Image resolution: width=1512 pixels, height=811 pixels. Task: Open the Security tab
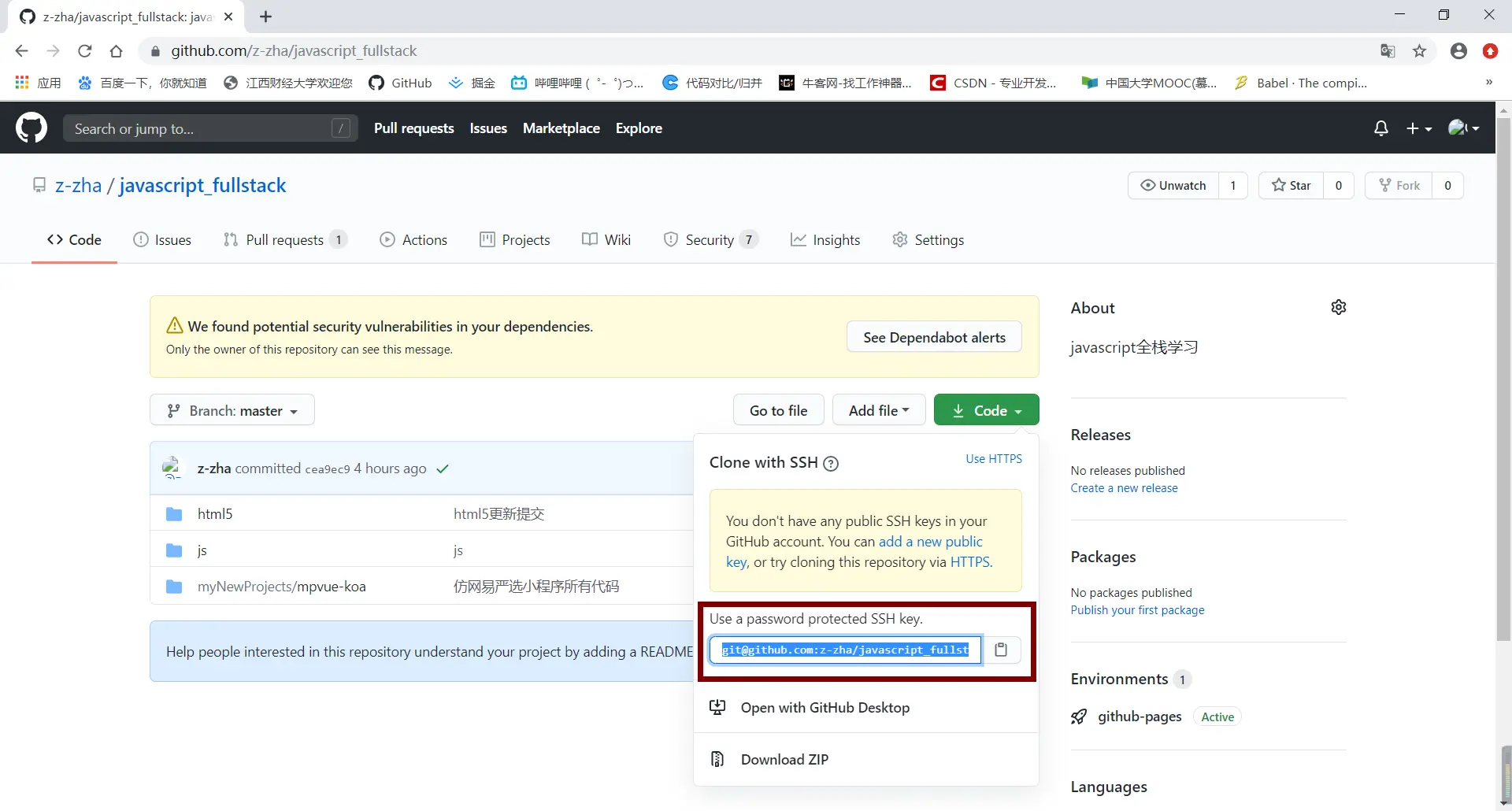click(710, 240)
